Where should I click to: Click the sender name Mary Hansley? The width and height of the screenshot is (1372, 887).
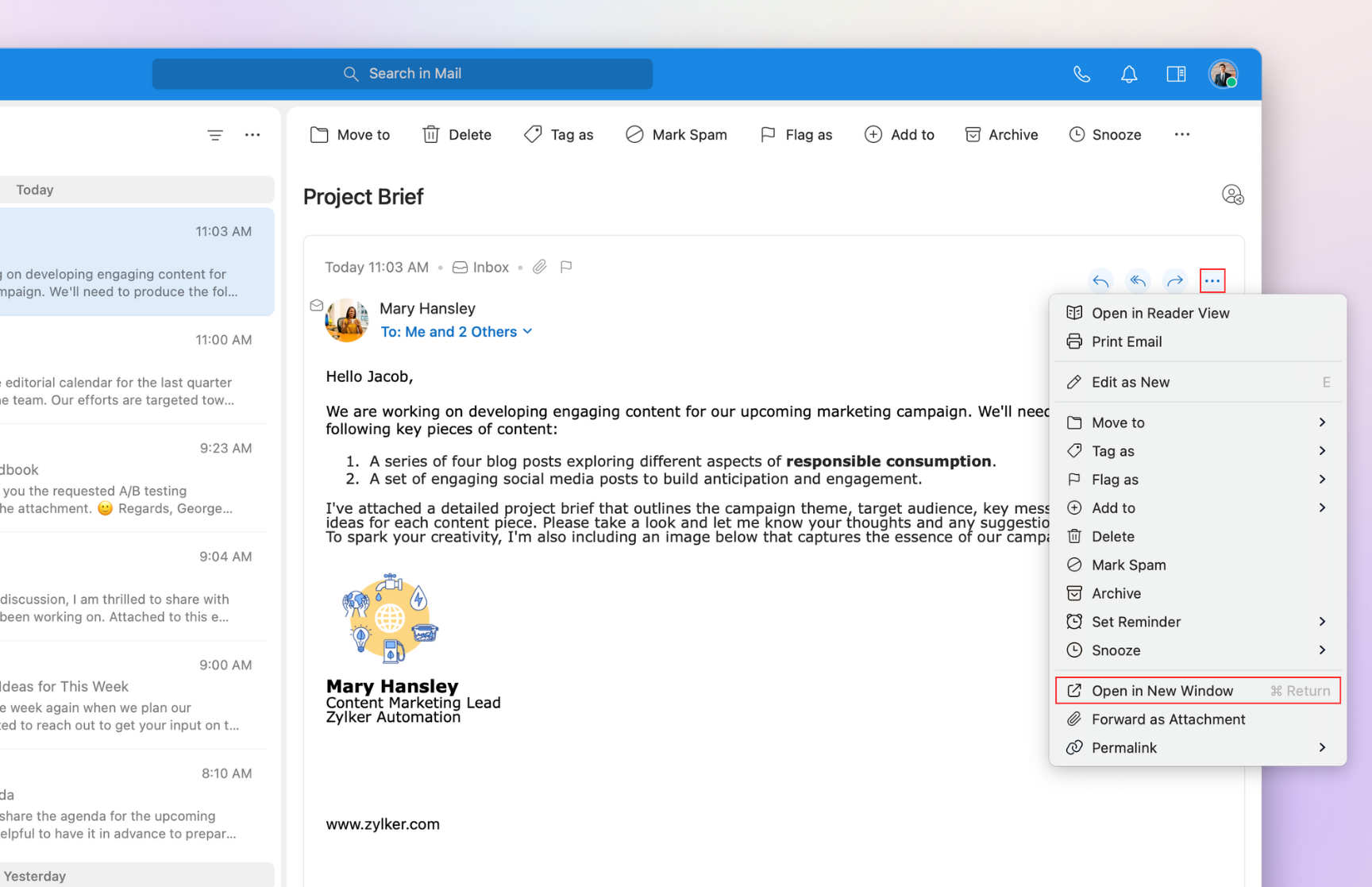coord(427,308)
